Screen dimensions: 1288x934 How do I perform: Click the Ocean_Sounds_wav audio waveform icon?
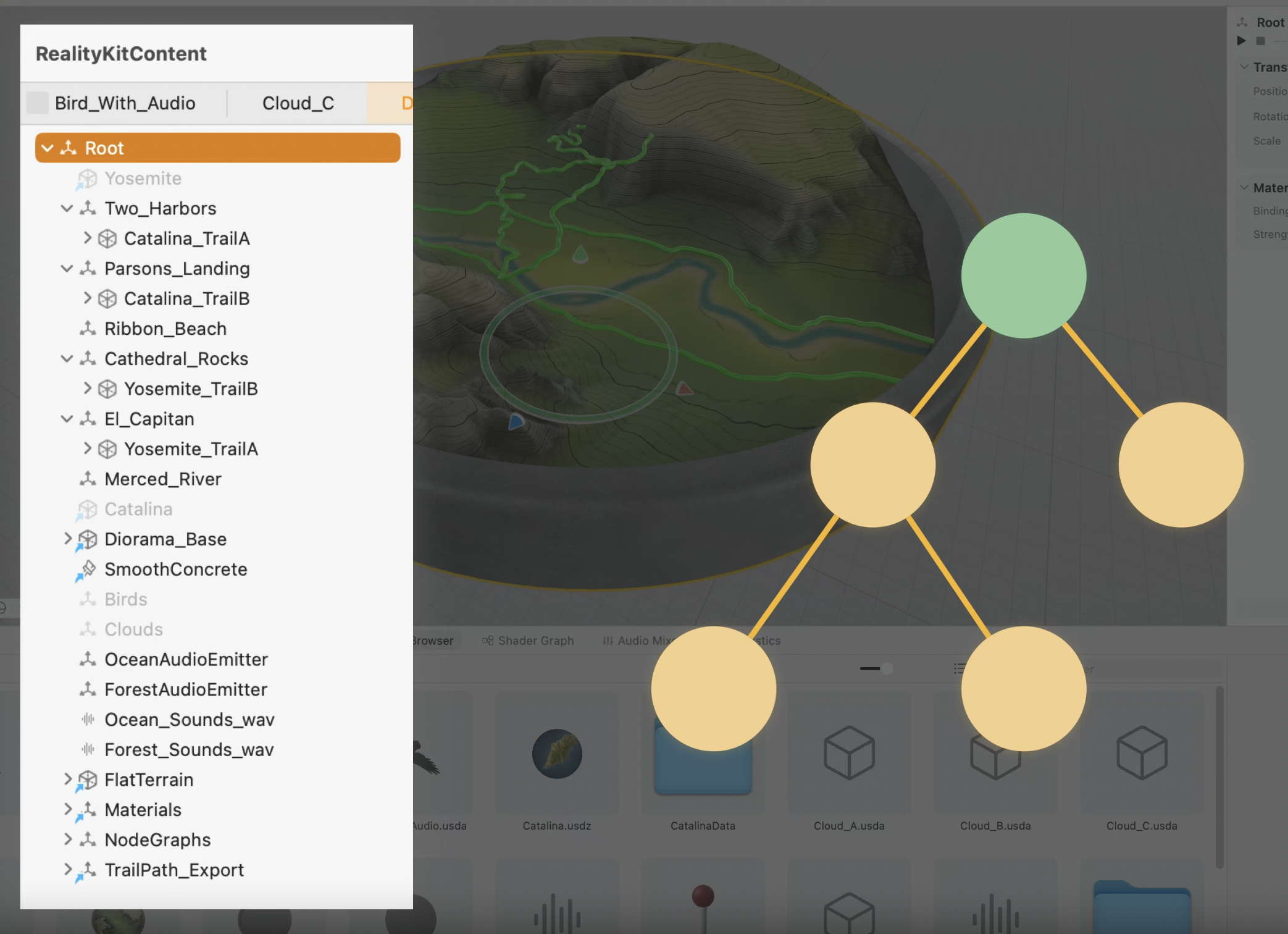point(88,719)
